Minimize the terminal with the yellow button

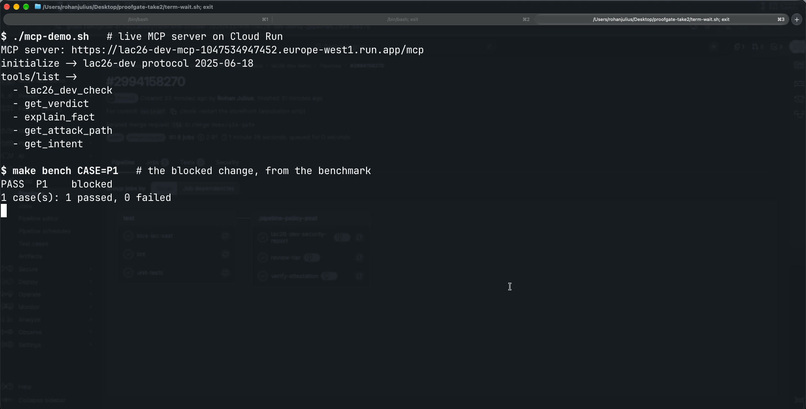pos(16,7)
